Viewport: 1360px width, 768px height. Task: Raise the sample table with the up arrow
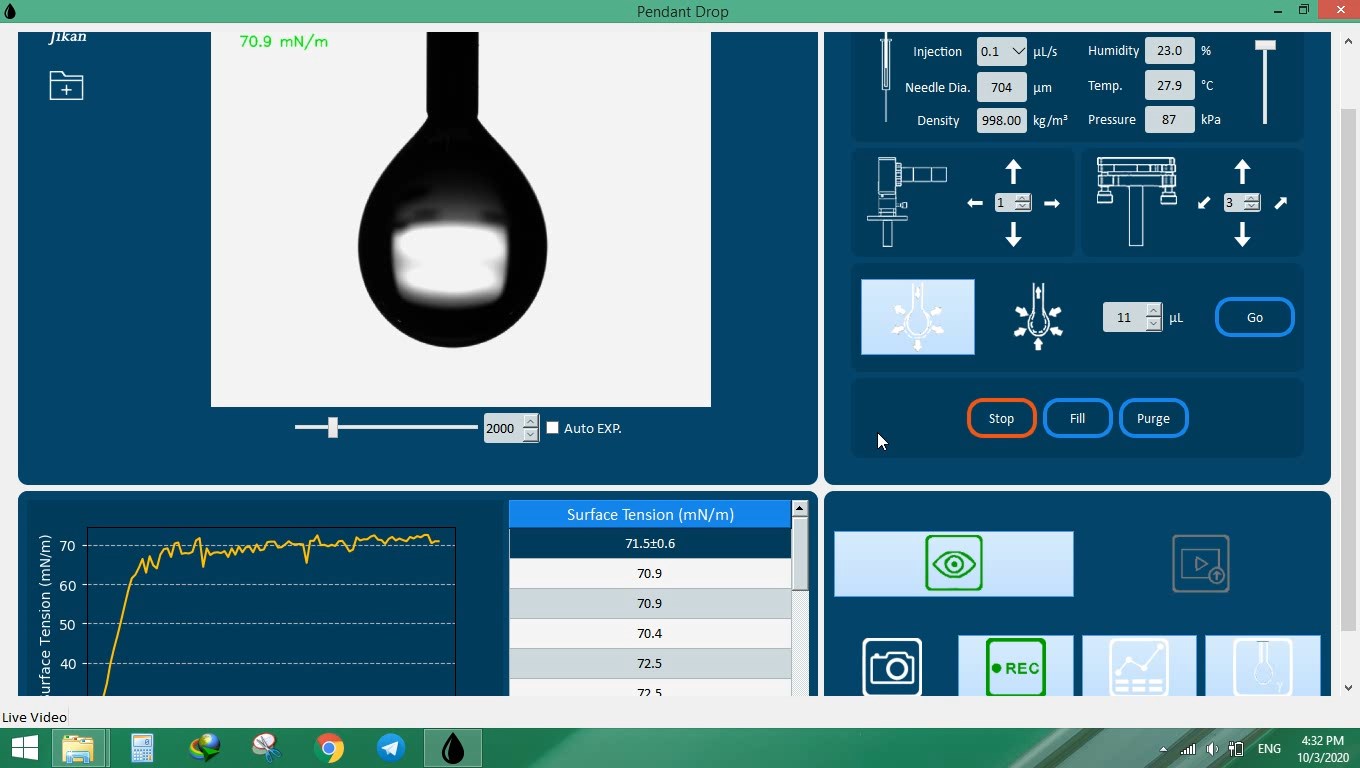[1242, 172]
